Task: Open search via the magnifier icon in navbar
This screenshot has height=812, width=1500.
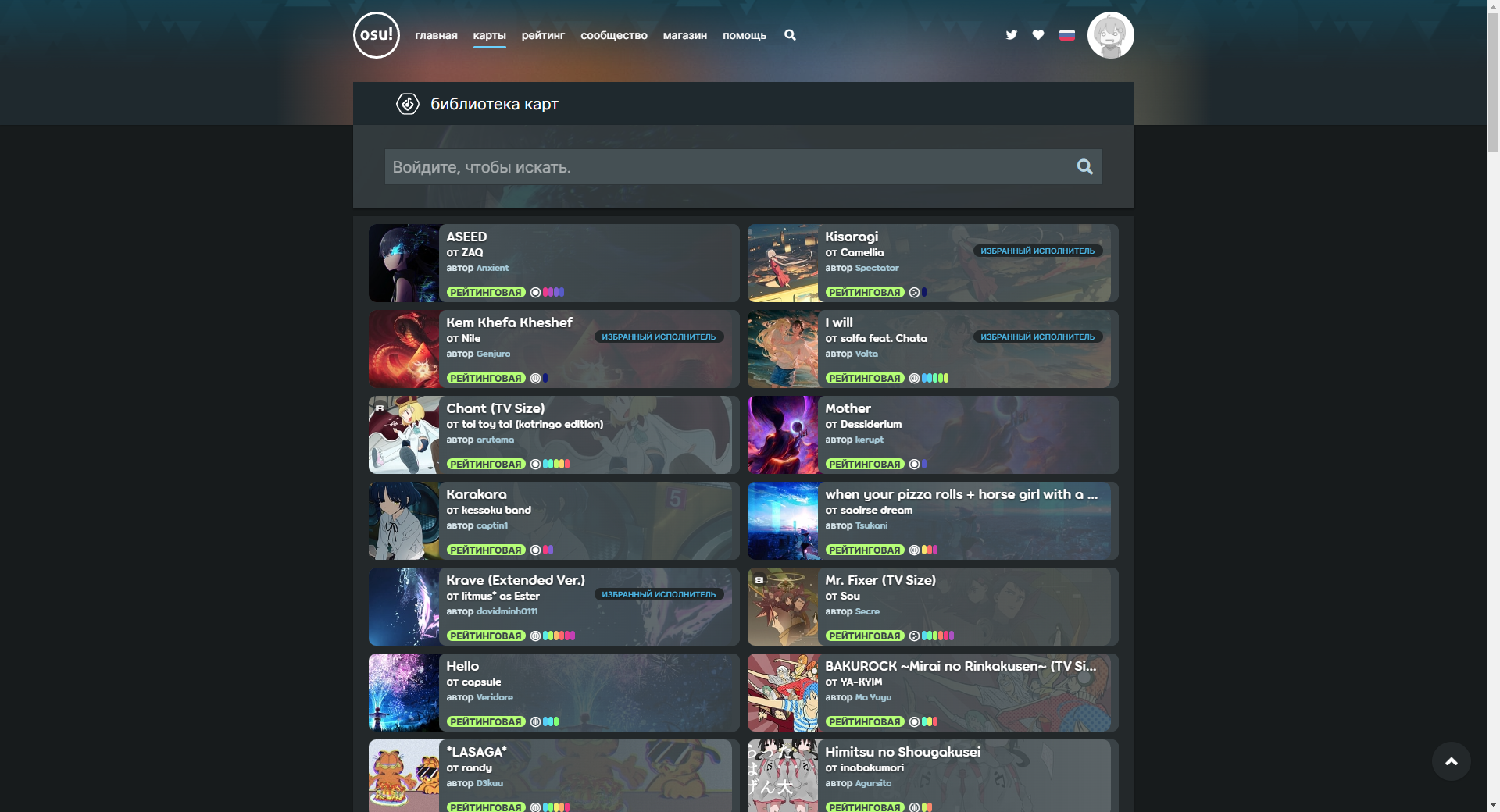Action: pyautogui.click(x=790, y=35)
